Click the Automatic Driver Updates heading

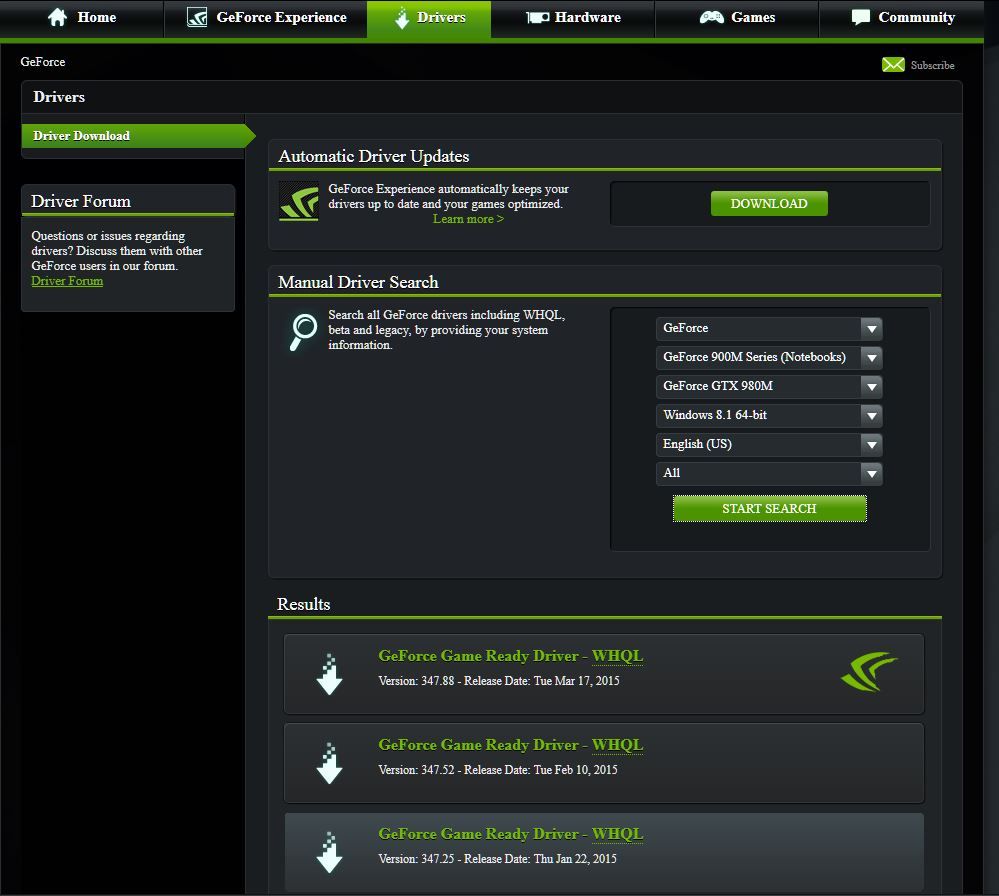coord(373,156)
